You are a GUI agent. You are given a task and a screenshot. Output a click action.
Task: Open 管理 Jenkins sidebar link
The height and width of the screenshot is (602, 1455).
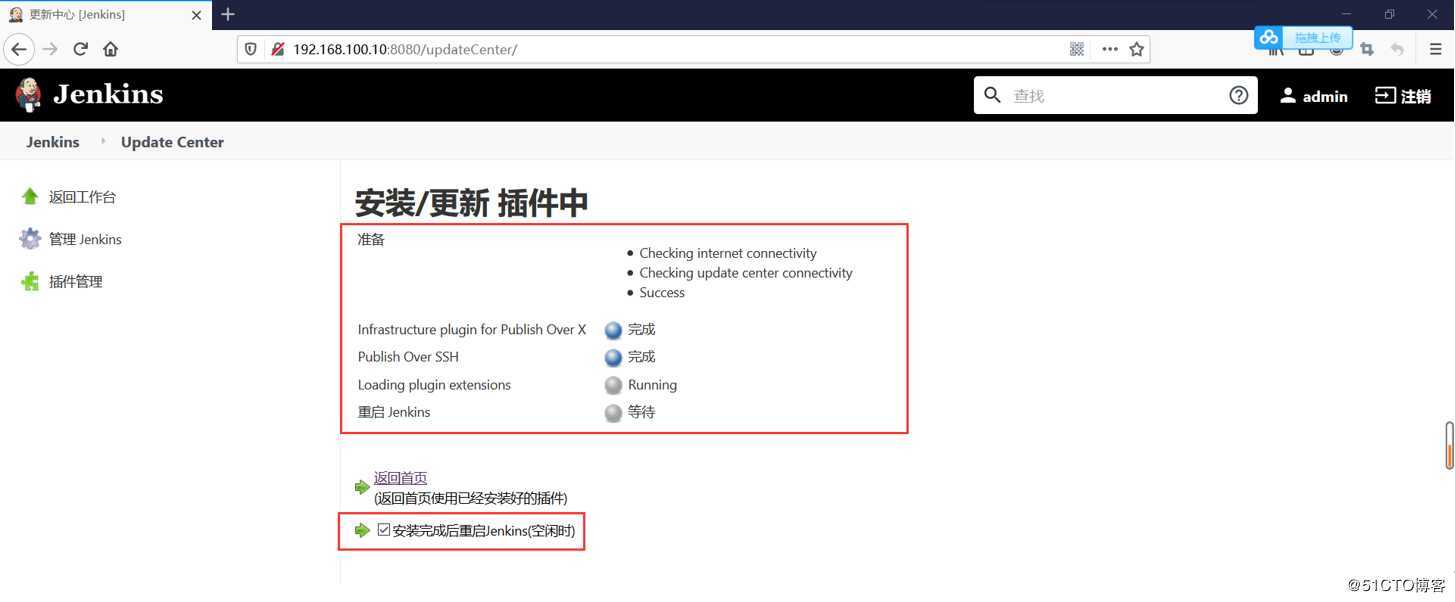[85, 239]
